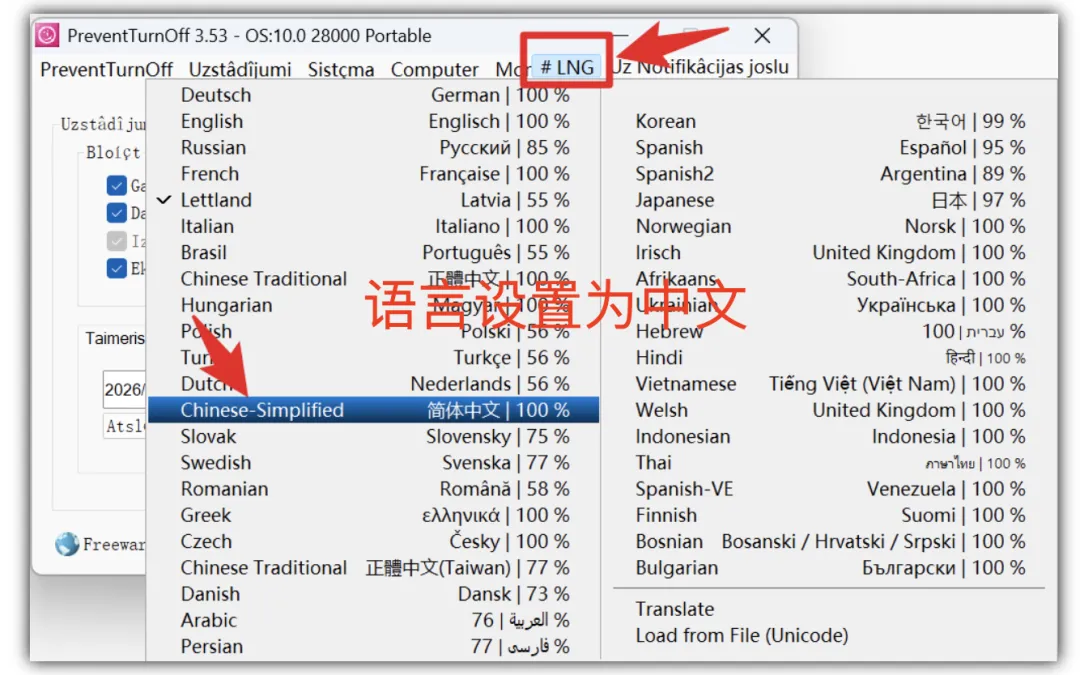Screen dimensions: 1080x675
Task: Select Norwegian language
Action: 829,226
